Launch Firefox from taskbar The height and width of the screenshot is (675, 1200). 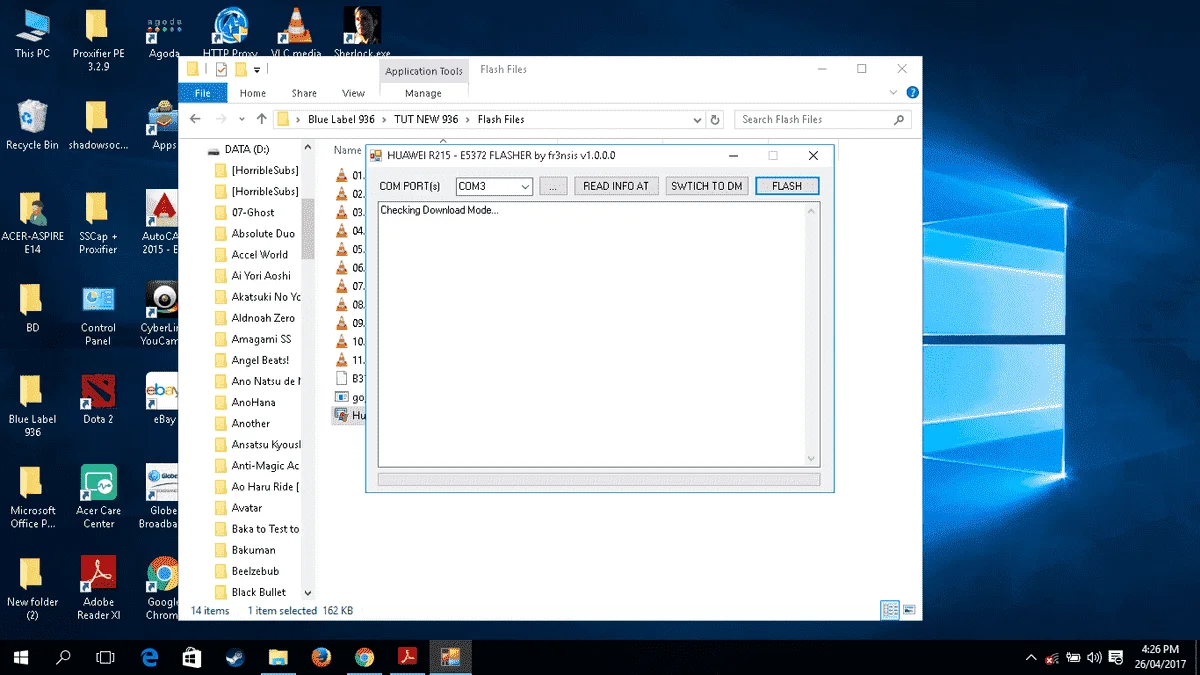[x=321, y=657]
